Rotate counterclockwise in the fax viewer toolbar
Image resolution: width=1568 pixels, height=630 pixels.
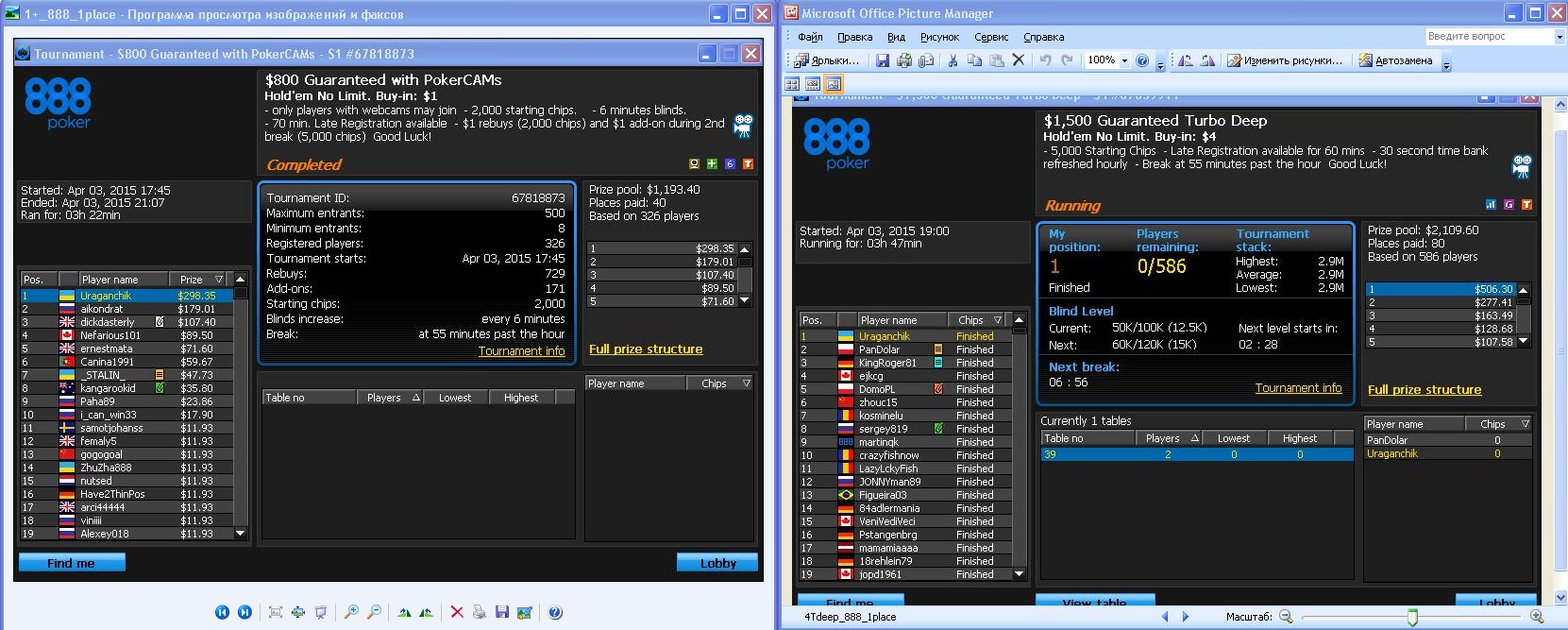[427, 612]
